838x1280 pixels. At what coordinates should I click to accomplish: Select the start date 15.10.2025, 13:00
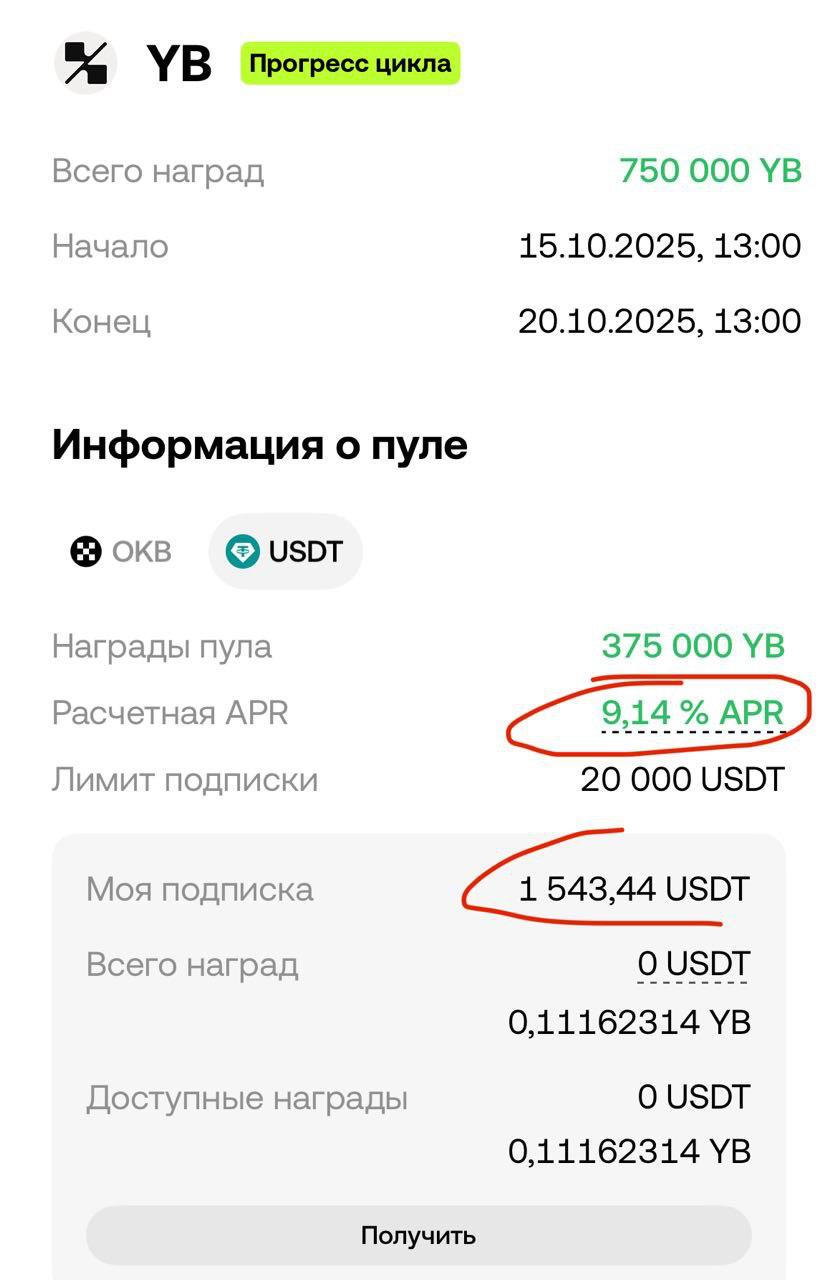coord(659,246)
